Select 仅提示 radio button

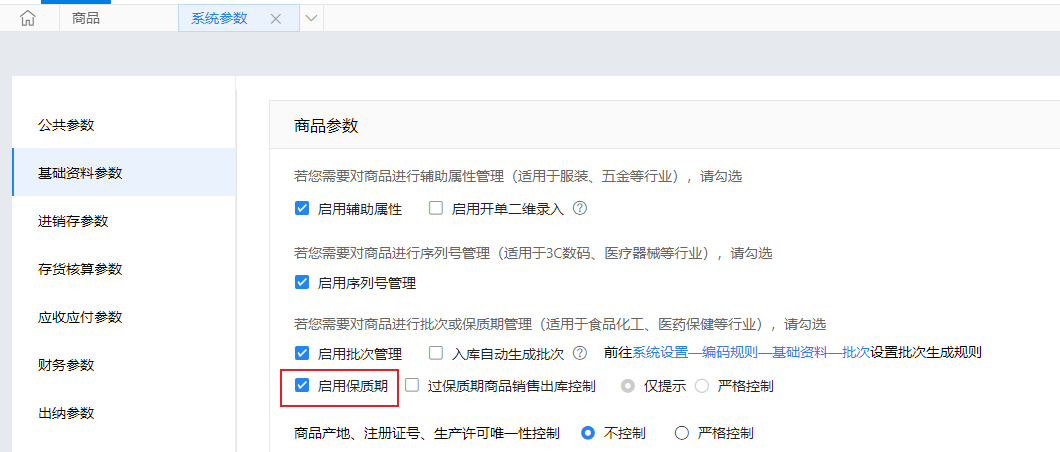628,386
